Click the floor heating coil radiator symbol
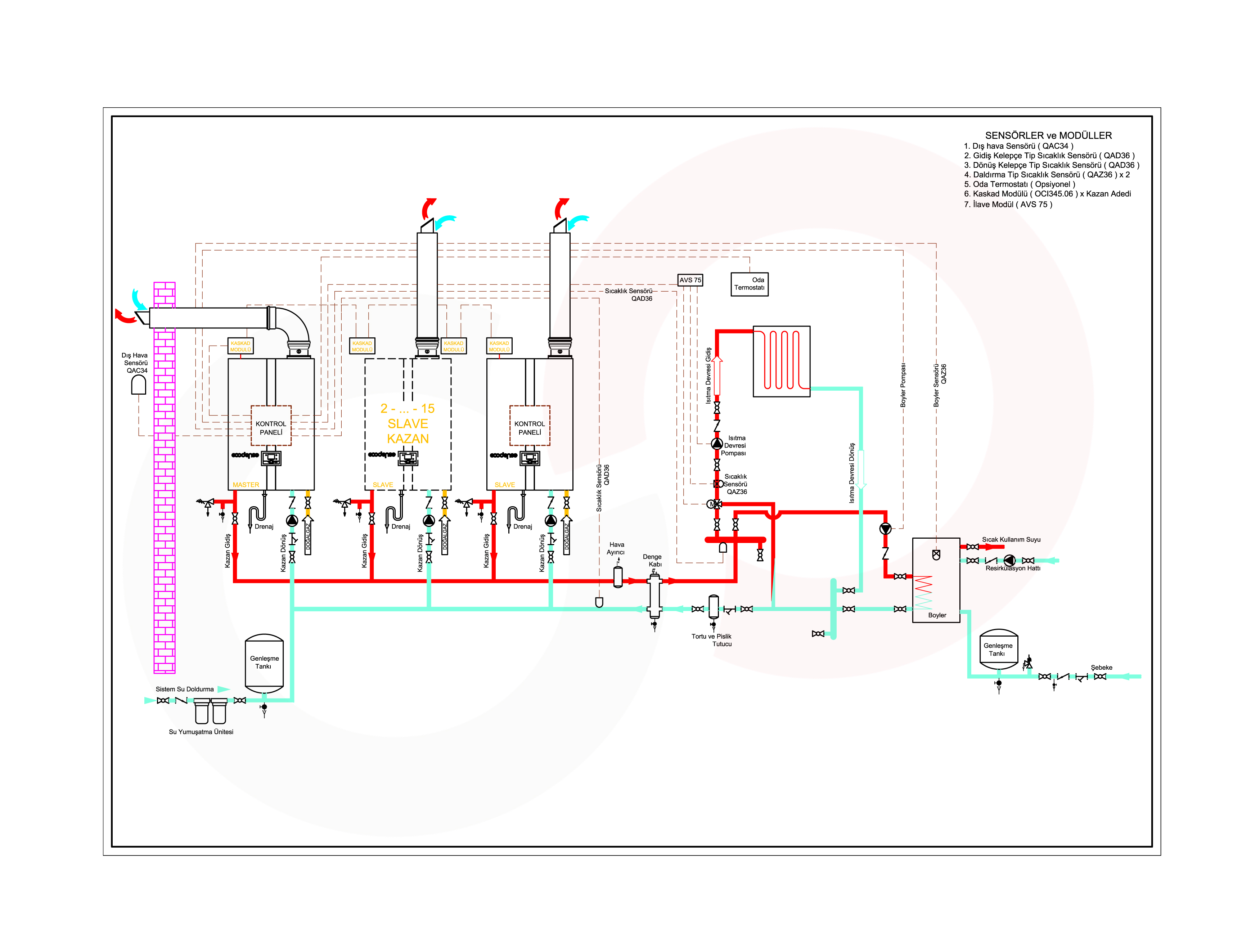The width and height of the screenshot is (1242, 952). pyautogui.click(x=781, y=361)
